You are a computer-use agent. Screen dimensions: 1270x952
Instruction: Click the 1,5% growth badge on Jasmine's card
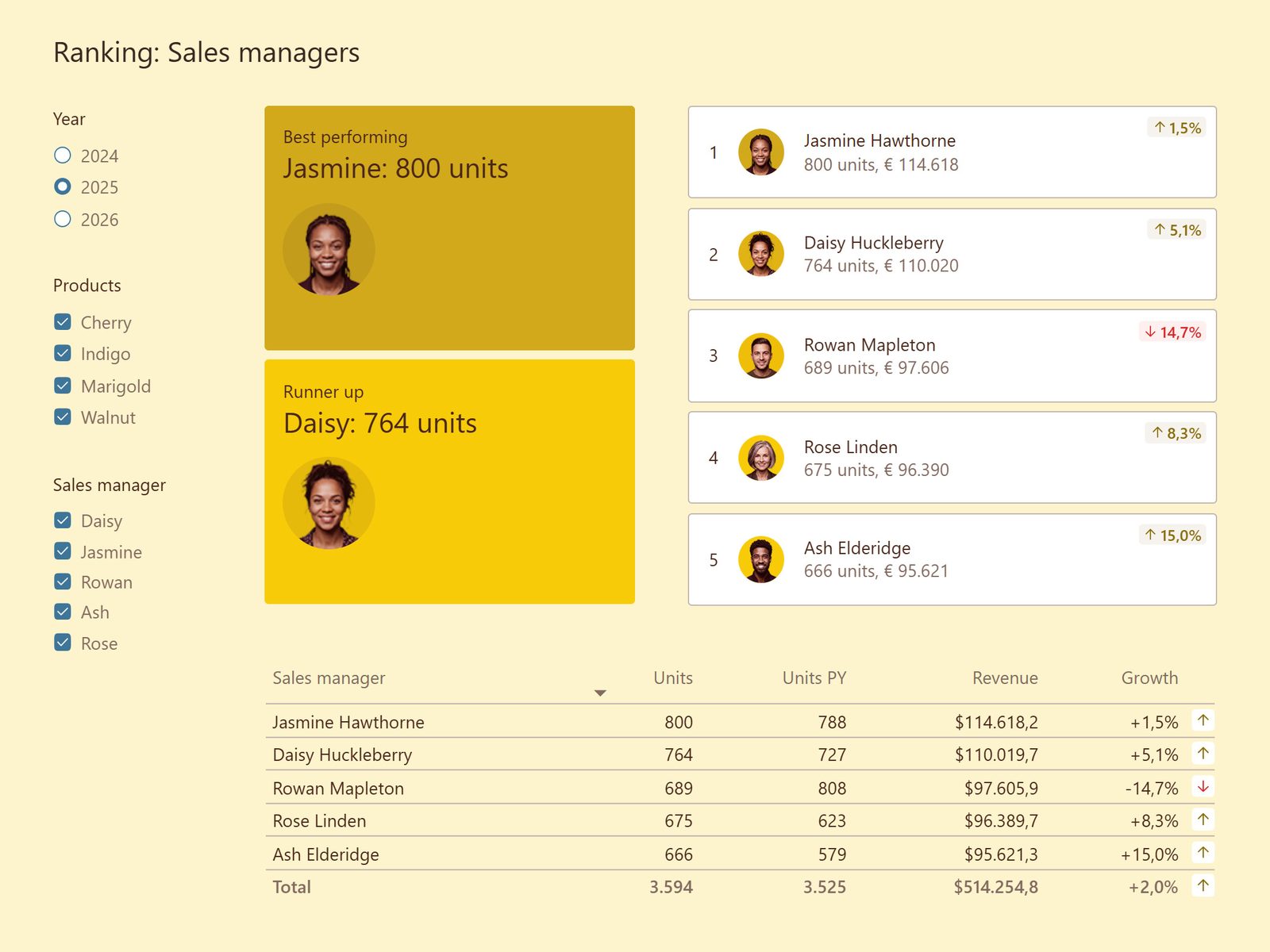1176,128
